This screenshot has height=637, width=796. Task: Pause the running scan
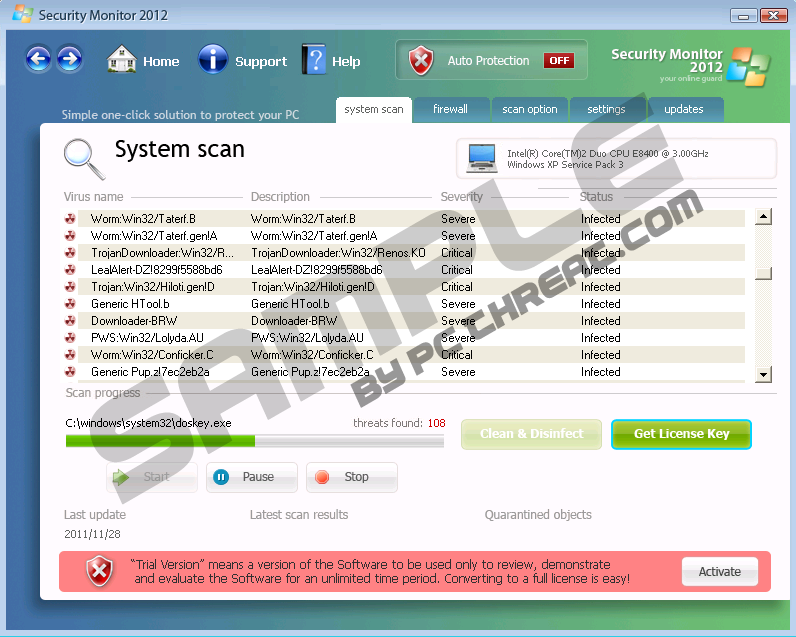252,477
